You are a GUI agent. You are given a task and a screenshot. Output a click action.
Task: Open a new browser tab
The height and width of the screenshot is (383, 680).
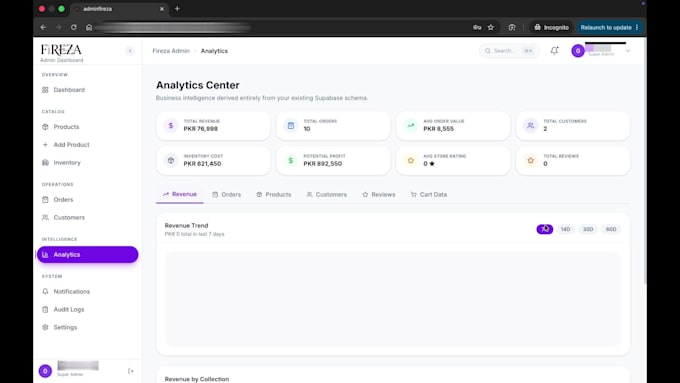(x=177, y=9)
